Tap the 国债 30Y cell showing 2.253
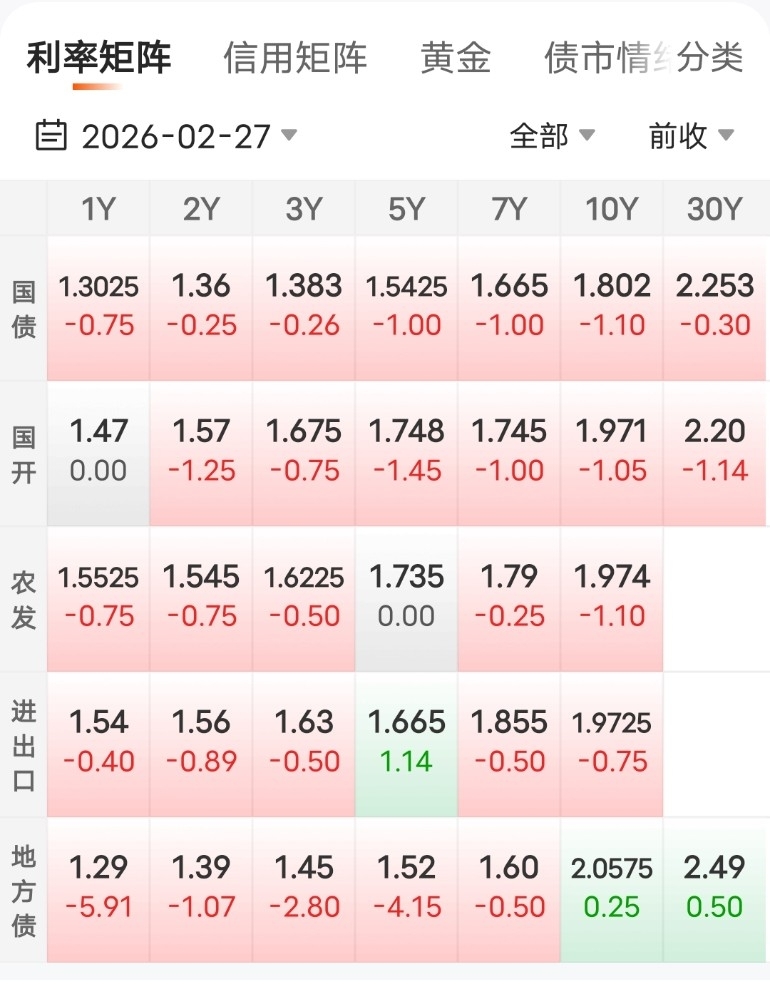The height and width of the screenshot is (989, 770). [715, 309]
